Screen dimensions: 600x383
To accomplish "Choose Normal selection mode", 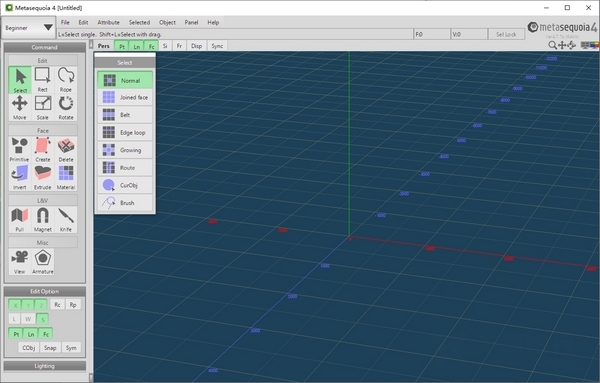I will (125, 80).
